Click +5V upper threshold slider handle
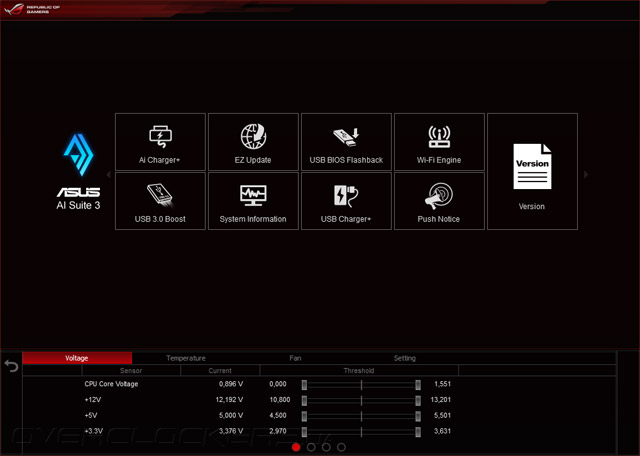This screenshot has width=640, height=456. tap(418, 416)
